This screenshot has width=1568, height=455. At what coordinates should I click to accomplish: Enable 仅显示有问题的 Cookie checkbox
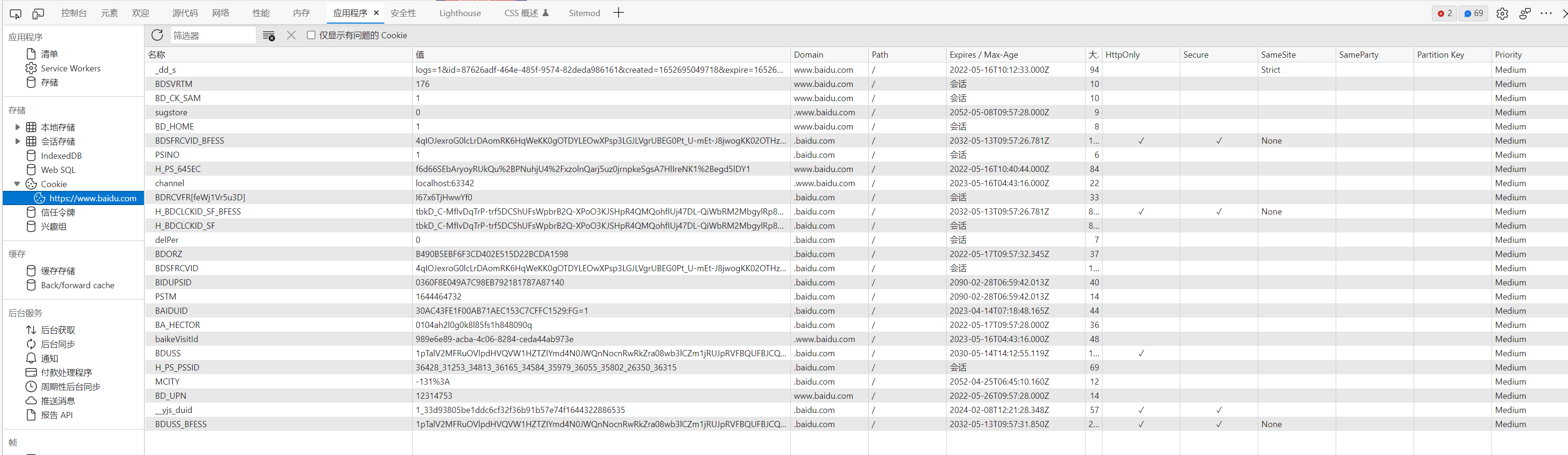(x=311, y=35)
